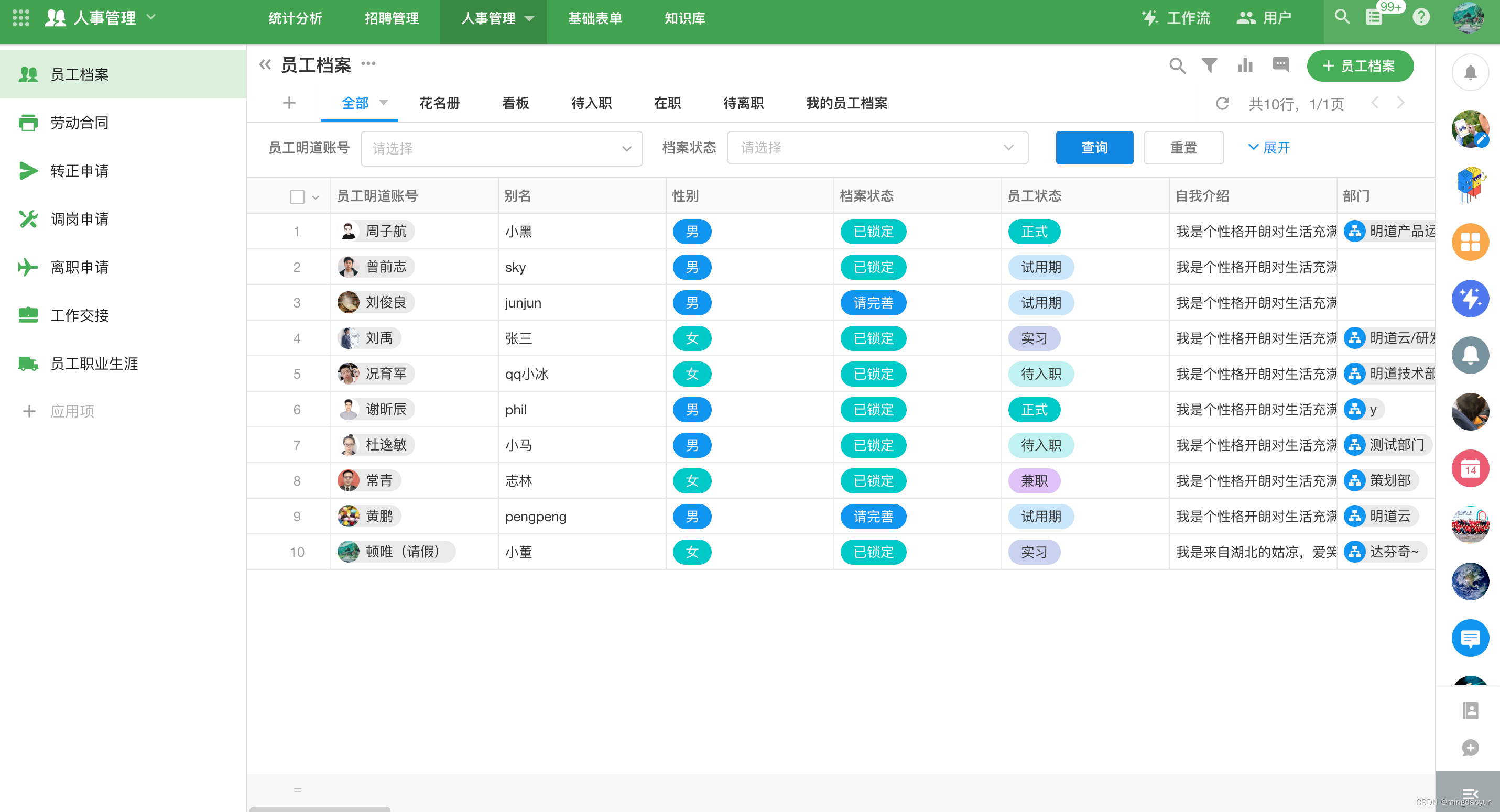
Task: Open the 全部 view dropdown arrow
Action: (384, 103)
